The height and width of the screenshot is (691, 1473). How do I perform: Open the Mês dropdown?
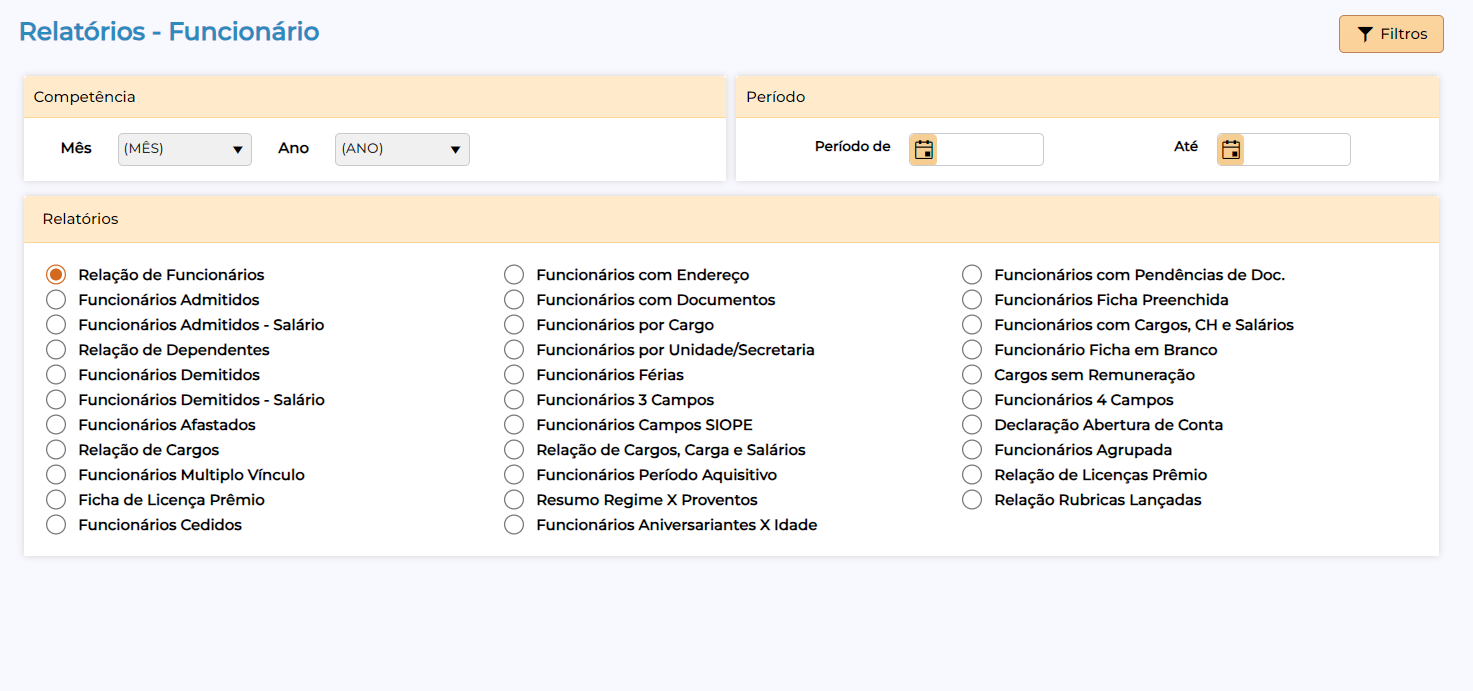(x=184, y=149)
